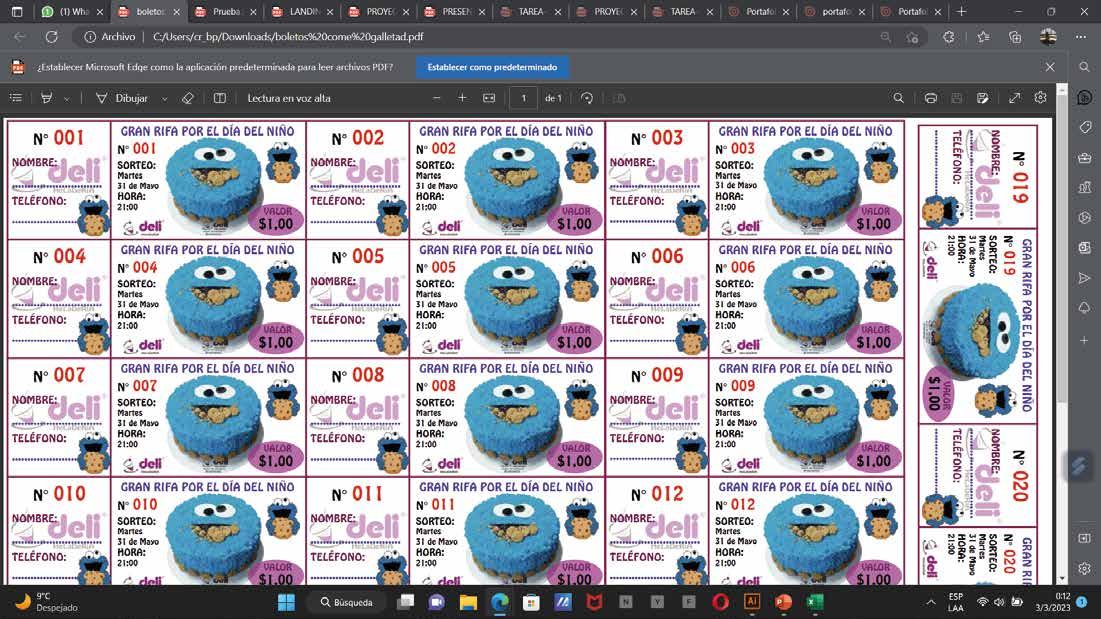Viewport: 1101px width, 619px height.
Task: Open the user profile avatar
Action: (x=1048, y=36)
